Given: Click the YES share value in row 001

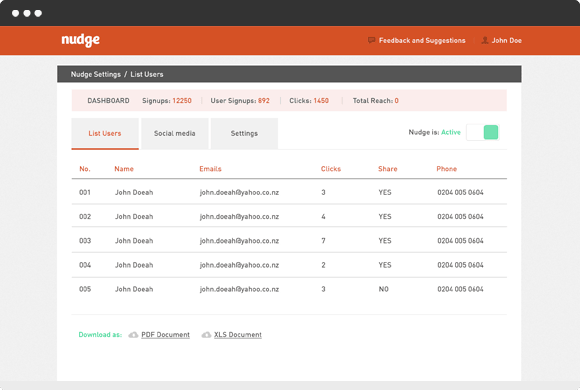Looking at the screenshot, I should [385, 192].
